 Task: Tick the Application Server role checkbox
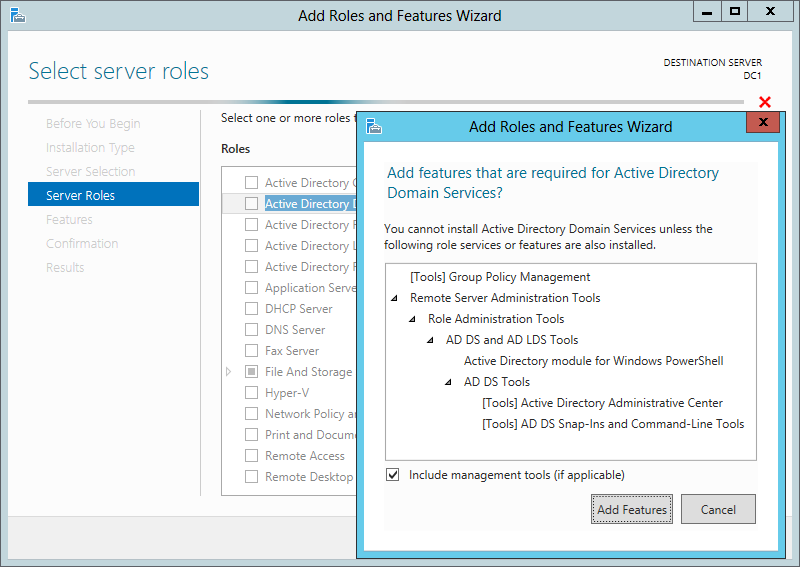[252, 288]
